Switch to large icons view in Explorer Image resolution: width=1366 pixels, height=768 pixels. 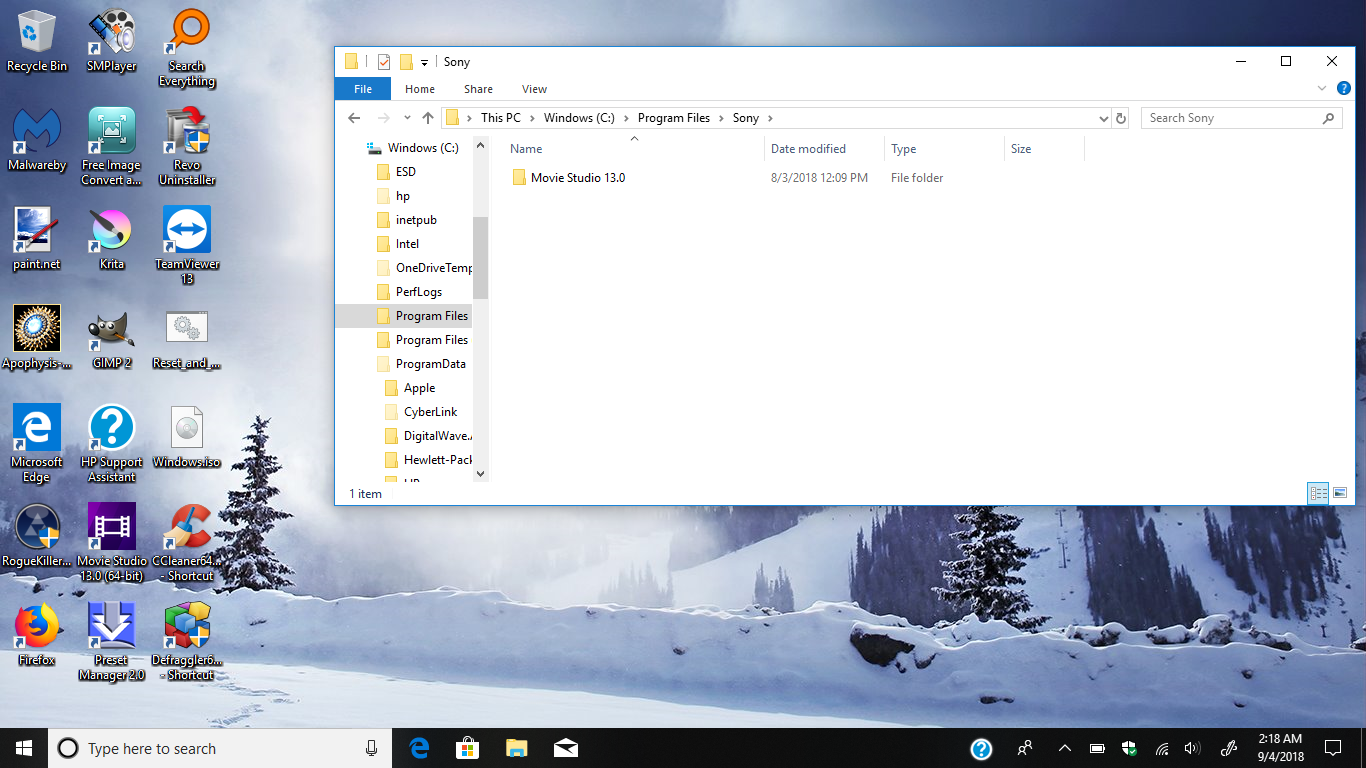1340,493
